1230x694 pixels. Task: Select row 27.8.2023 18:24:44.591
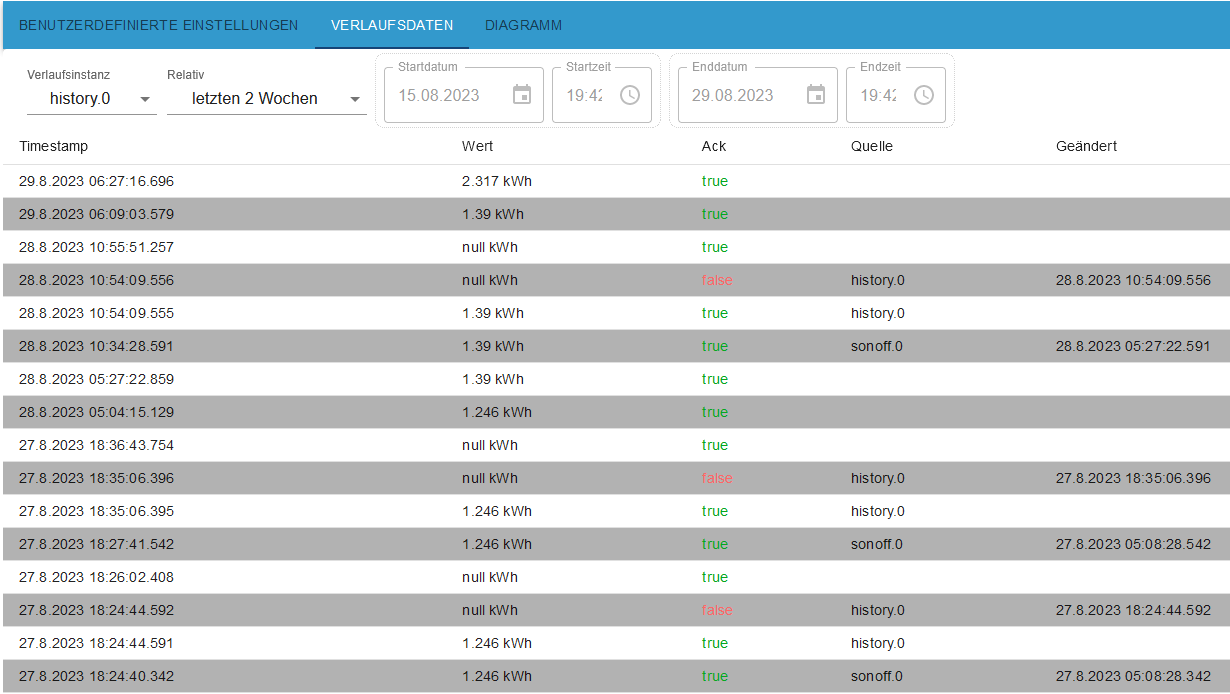pos(615,643)
